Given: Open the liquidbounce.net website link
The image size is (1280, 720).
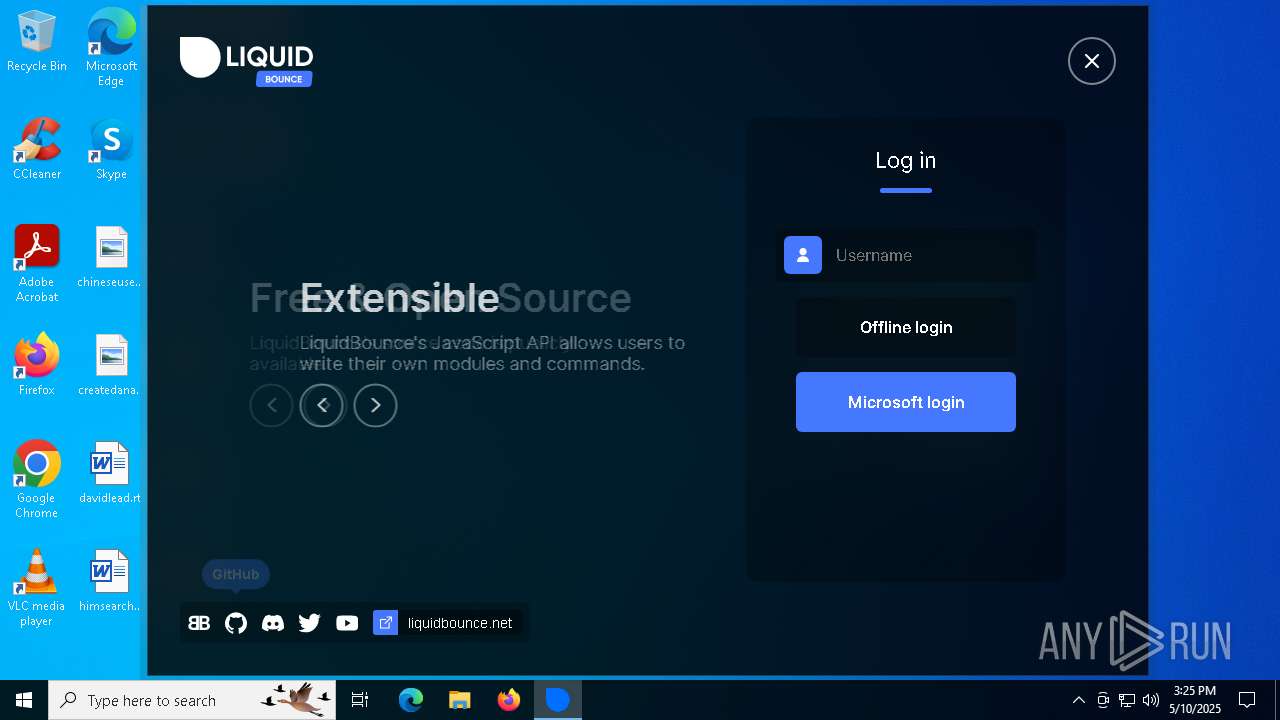Looking at the screenshot, I should (460, 623).
